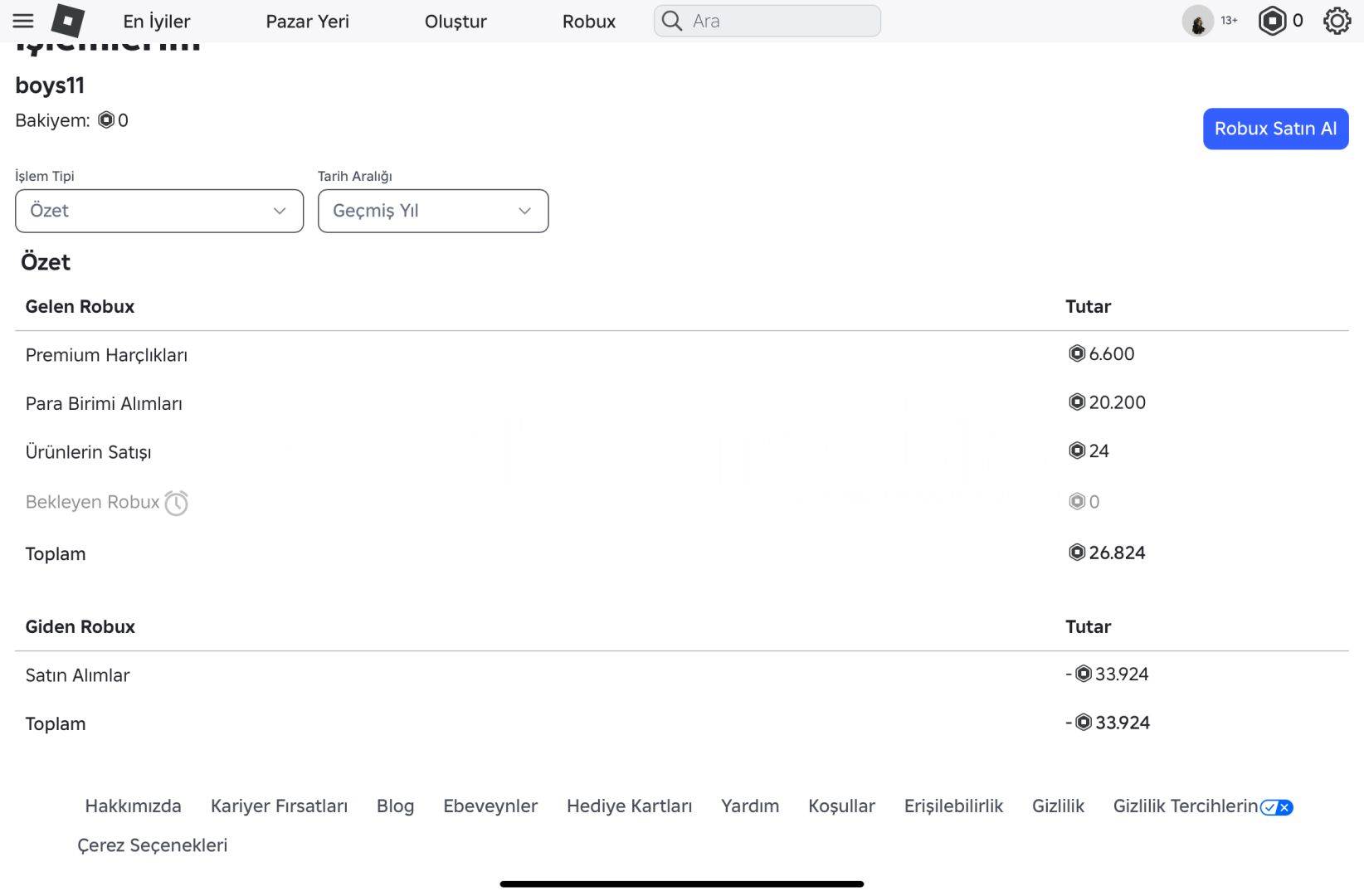Click the search magnifier icon
Image resolution: width=1364 pixels, height=896 pixels.
point(672,21)
